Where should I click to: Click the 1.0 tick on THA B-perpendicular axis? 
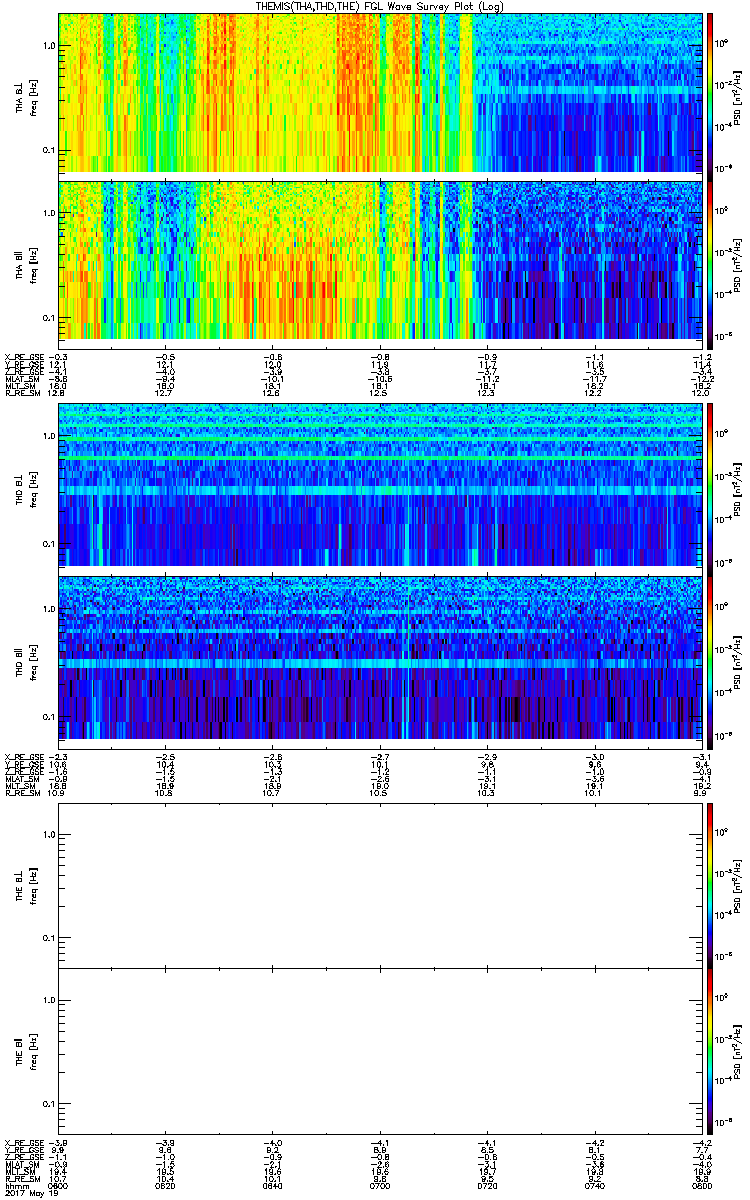click(x=48, y=47)
